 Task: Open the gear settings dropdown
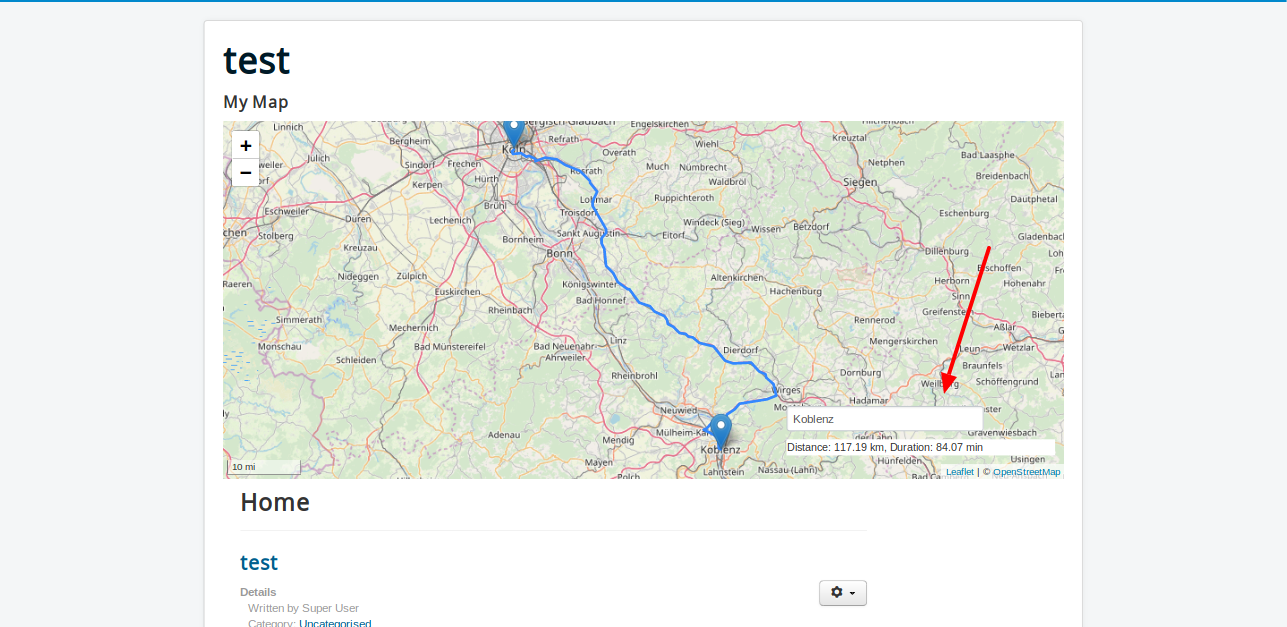pos(843,593)
